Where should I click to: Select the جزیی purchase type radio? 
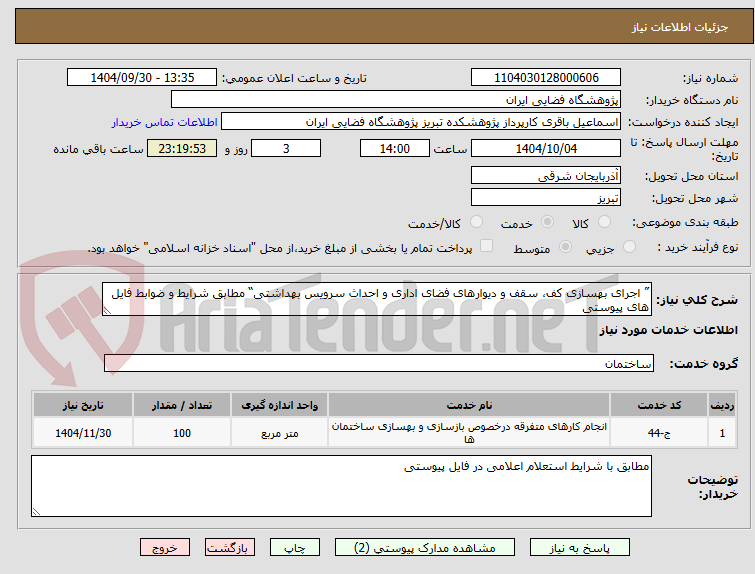pyautogui.click(x=629, y=247)
